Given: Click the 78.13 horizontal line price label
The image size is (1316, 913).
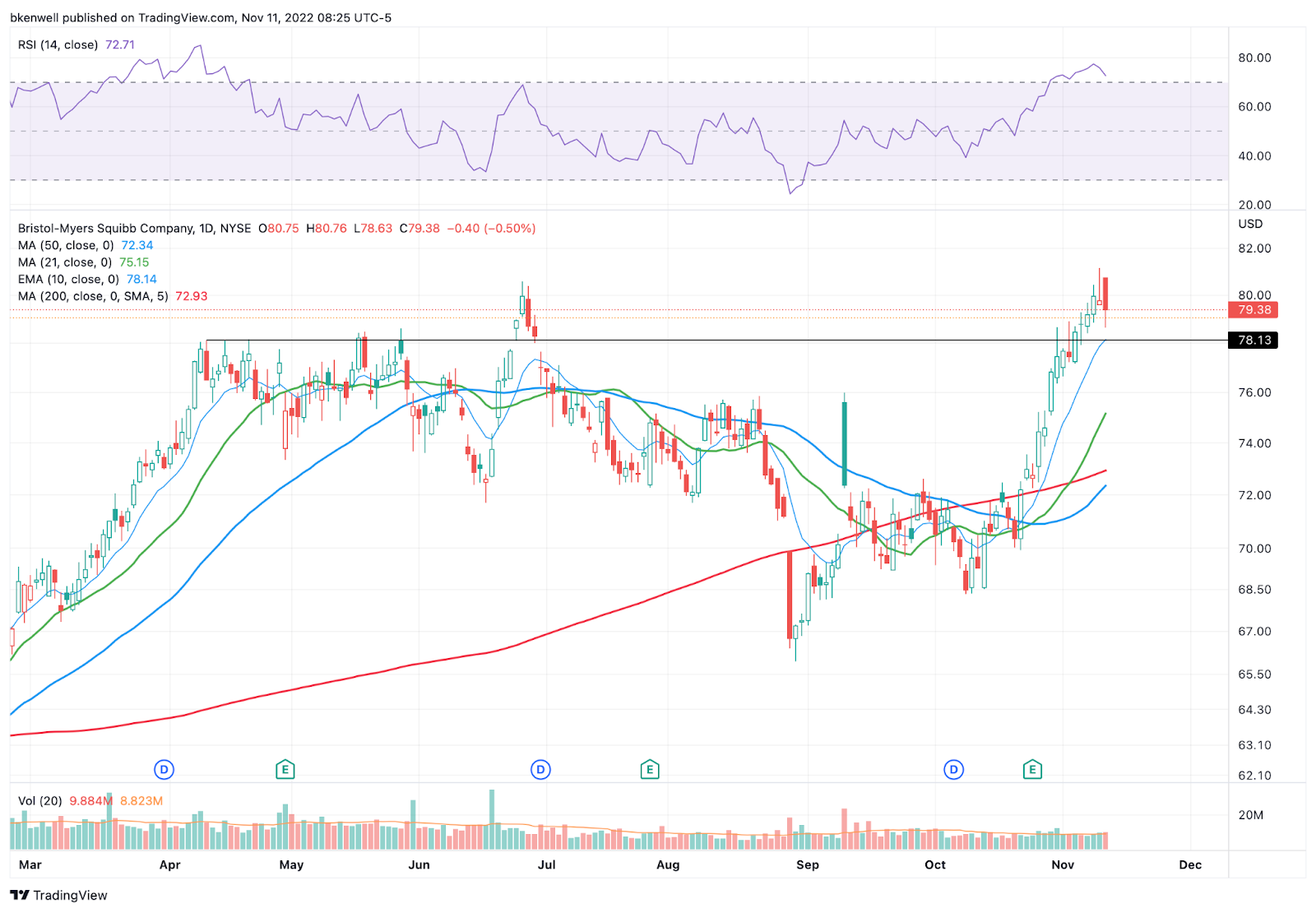Looking at the screenshot, I should 1253,340.
